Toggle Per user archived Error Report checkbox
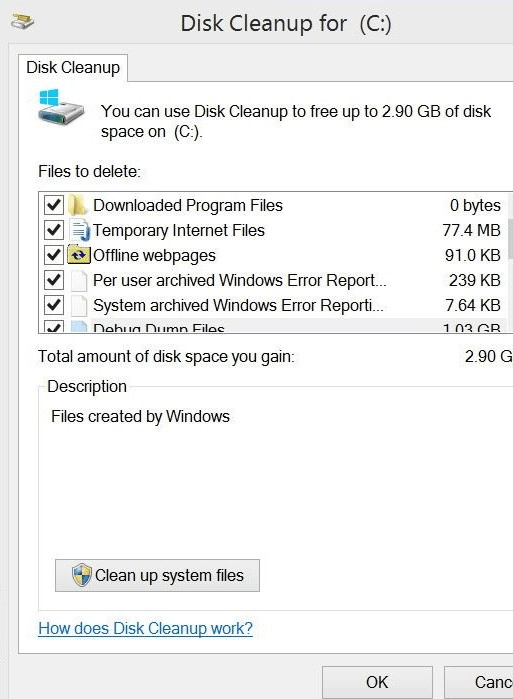 coord(54,280)
